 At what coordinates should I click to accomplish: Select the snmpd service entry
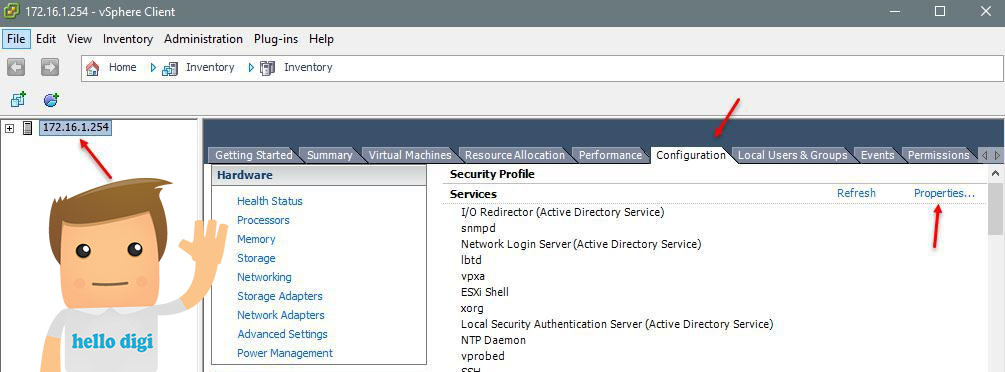(x=478, y=228)
